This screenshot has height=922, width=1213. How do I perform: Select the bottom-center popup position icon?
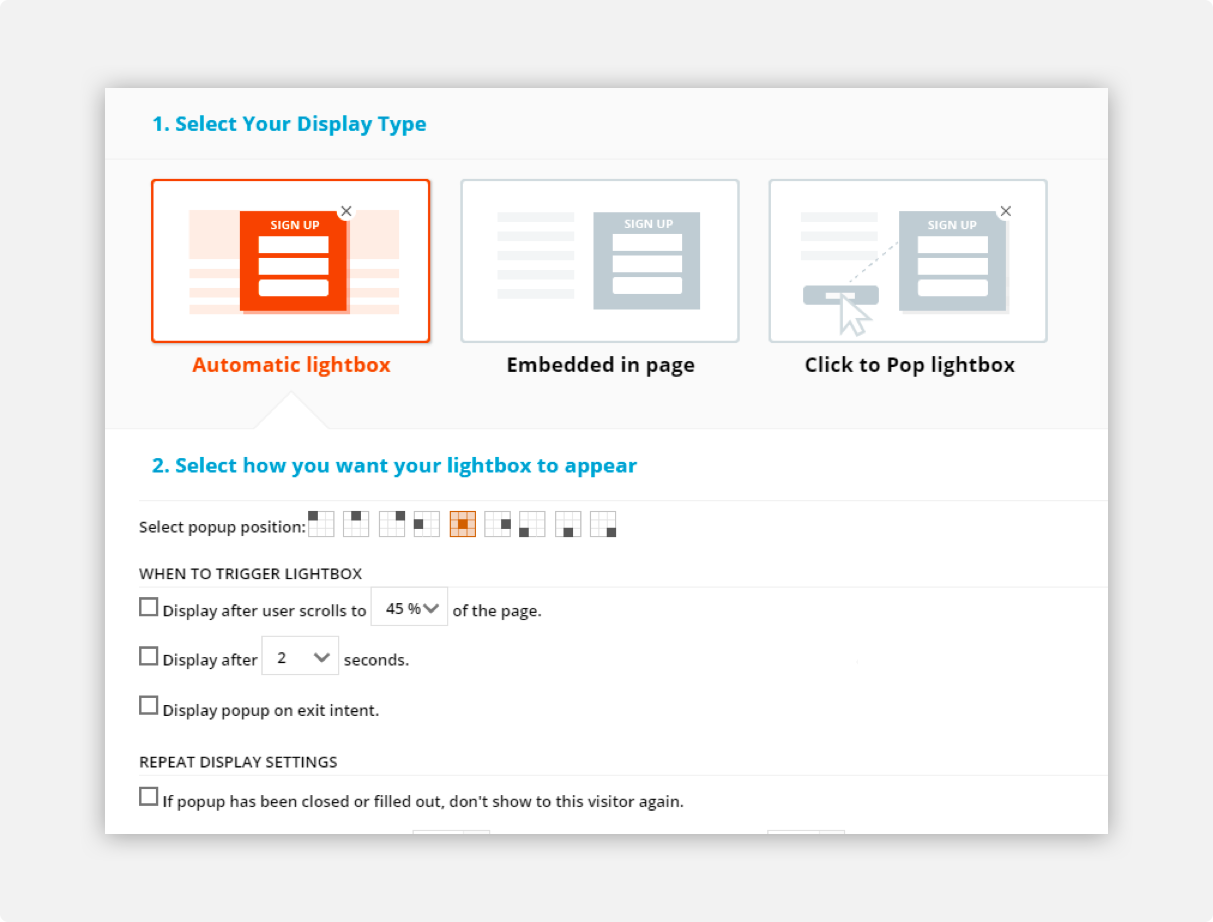567,523
